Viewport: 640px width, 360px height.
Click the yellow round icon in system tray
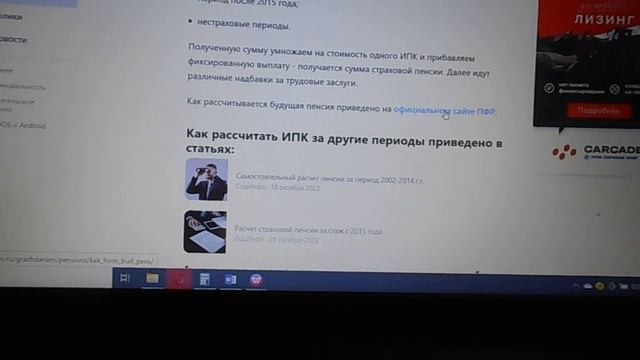(x=600, y=286)
